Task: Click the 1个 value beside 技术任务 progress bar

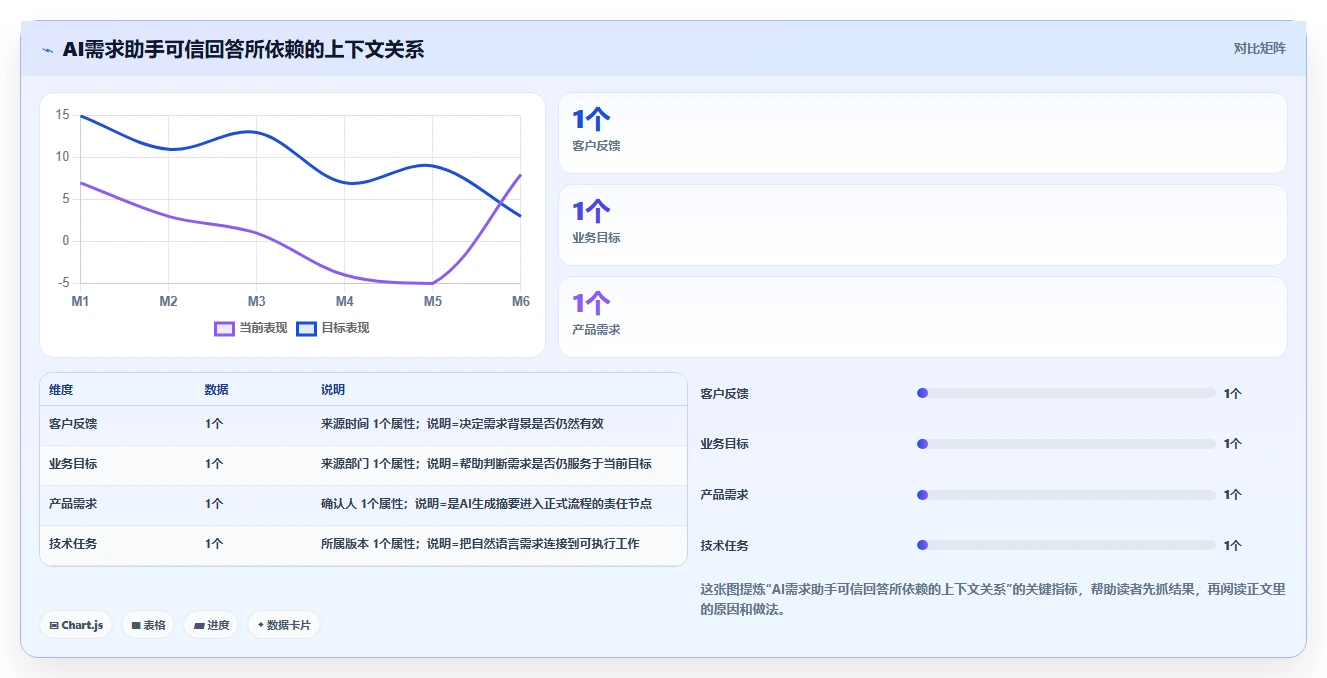Action: 1233,546
